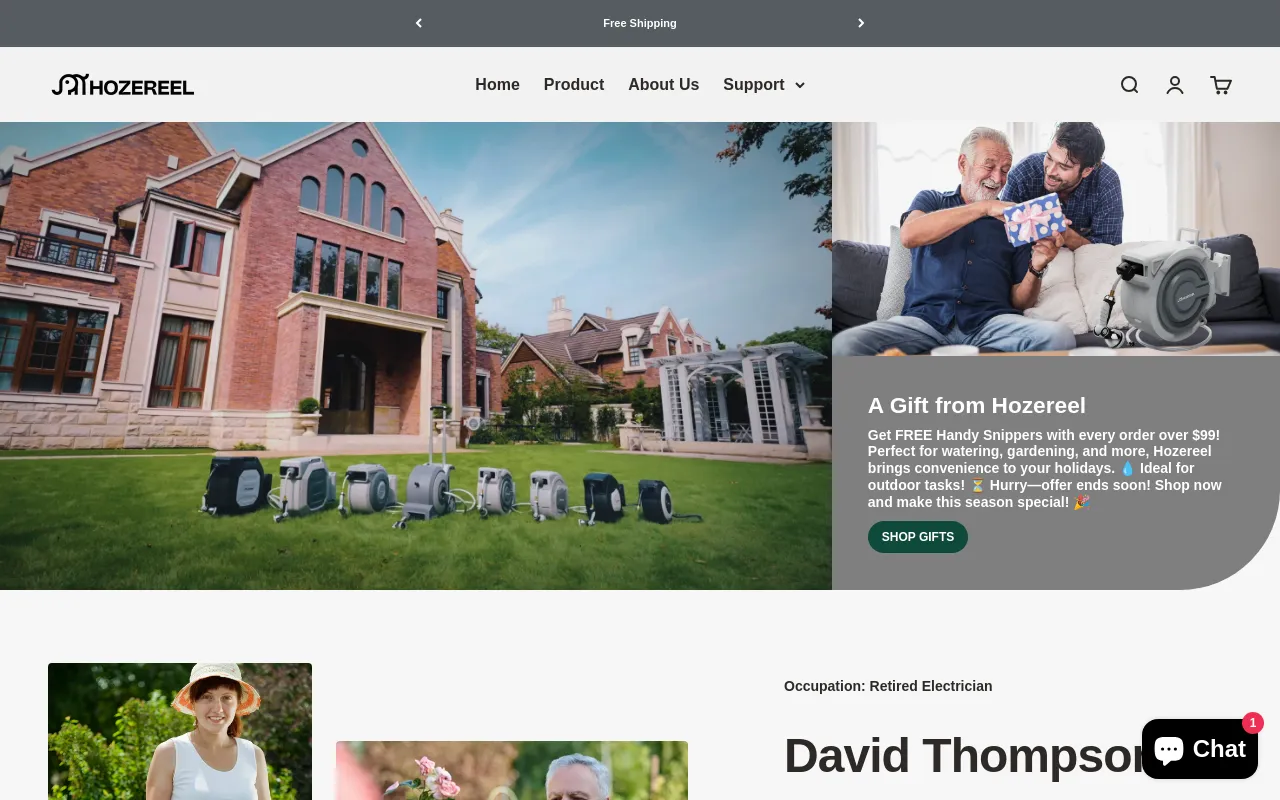Screen dimensions: 1280x800
Task: Click the brick house hero banner image
Action: coord(415,355)
